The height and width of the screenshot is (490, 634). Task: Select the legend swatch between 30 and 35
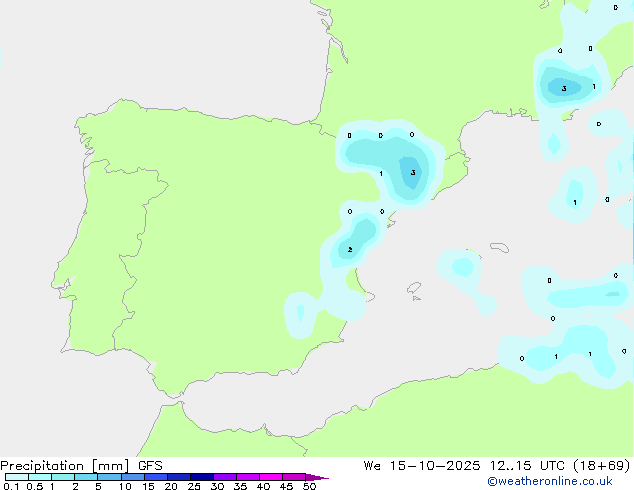click(x=225, y=477)
